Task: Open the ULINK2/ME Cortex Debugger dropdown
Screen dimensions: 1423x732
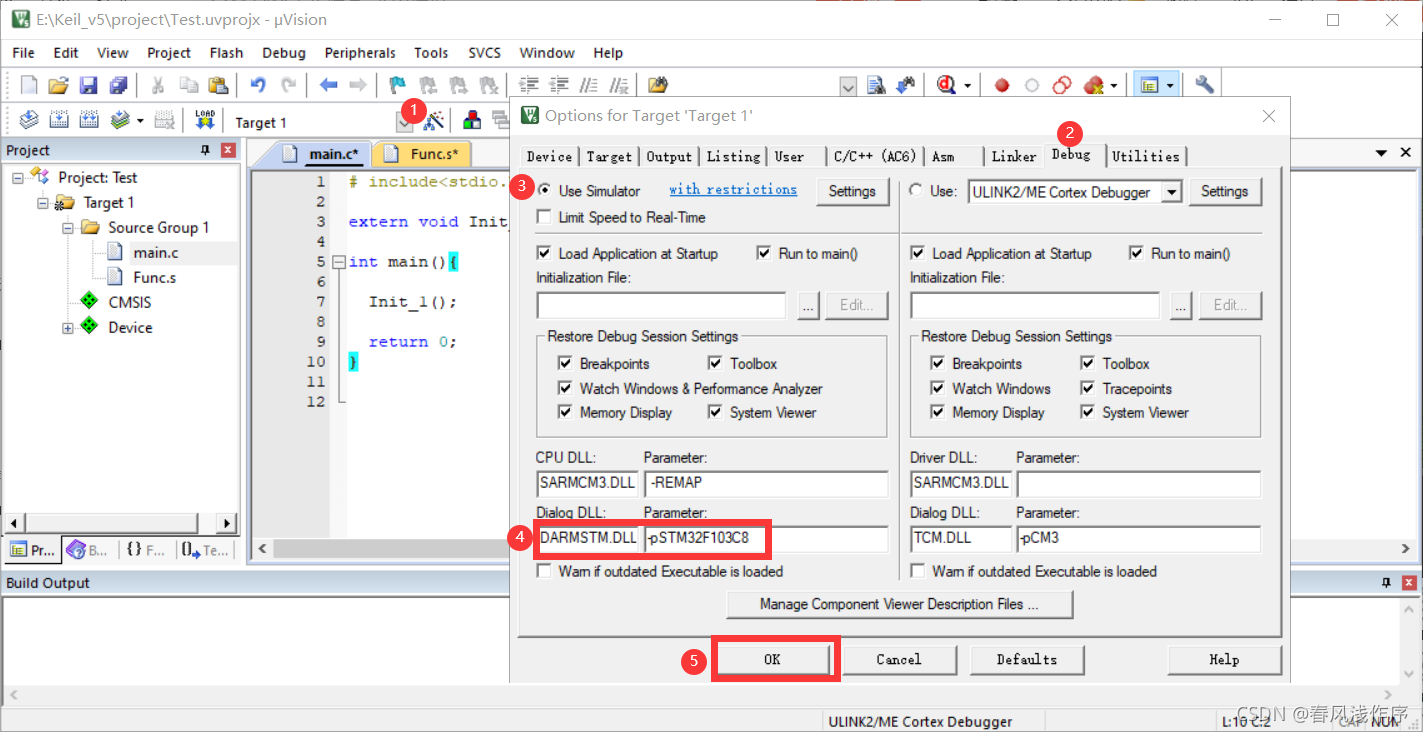Action: click(1173, 191)
